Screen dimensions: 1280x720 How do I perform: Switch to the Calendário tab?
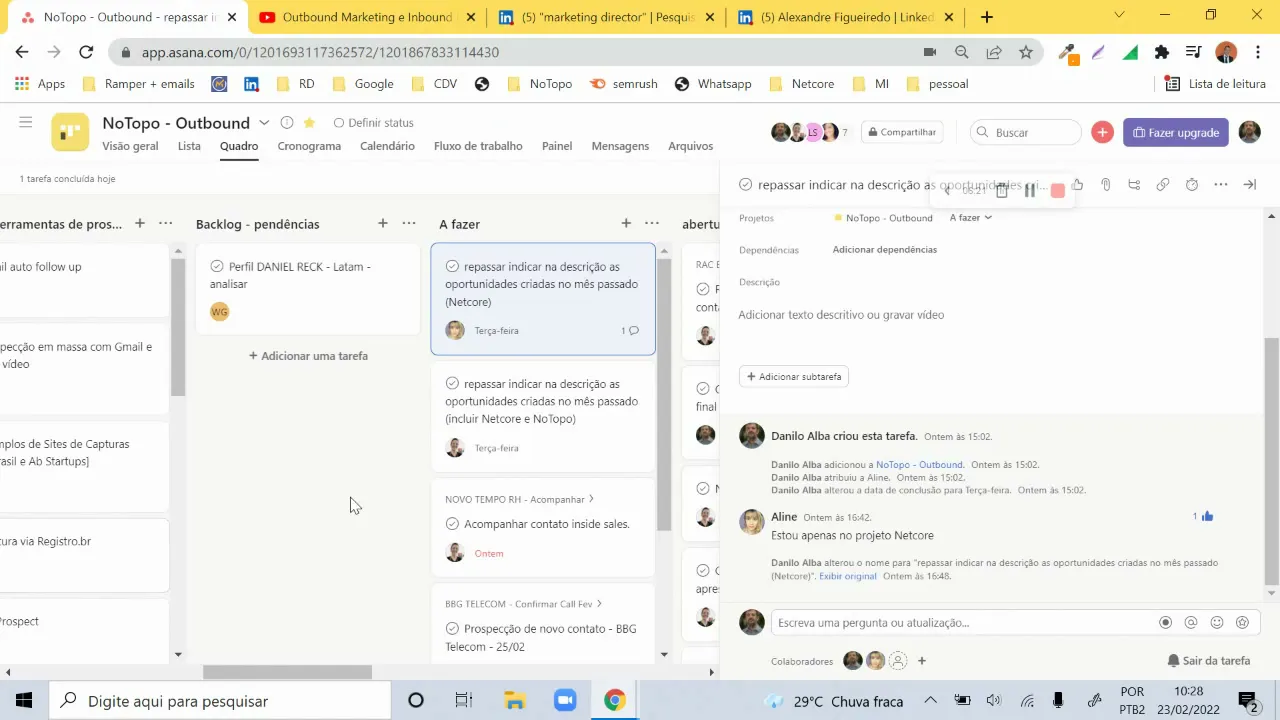387,146
